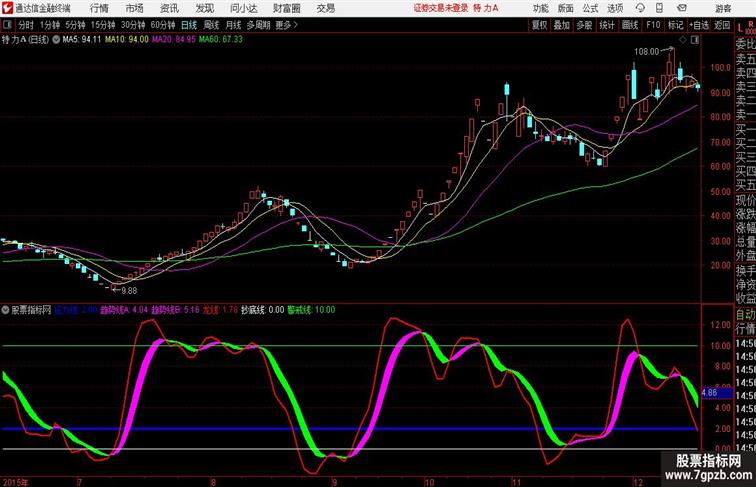
Task: Click the 9.88 low price label
Action: tap(129, 291)
